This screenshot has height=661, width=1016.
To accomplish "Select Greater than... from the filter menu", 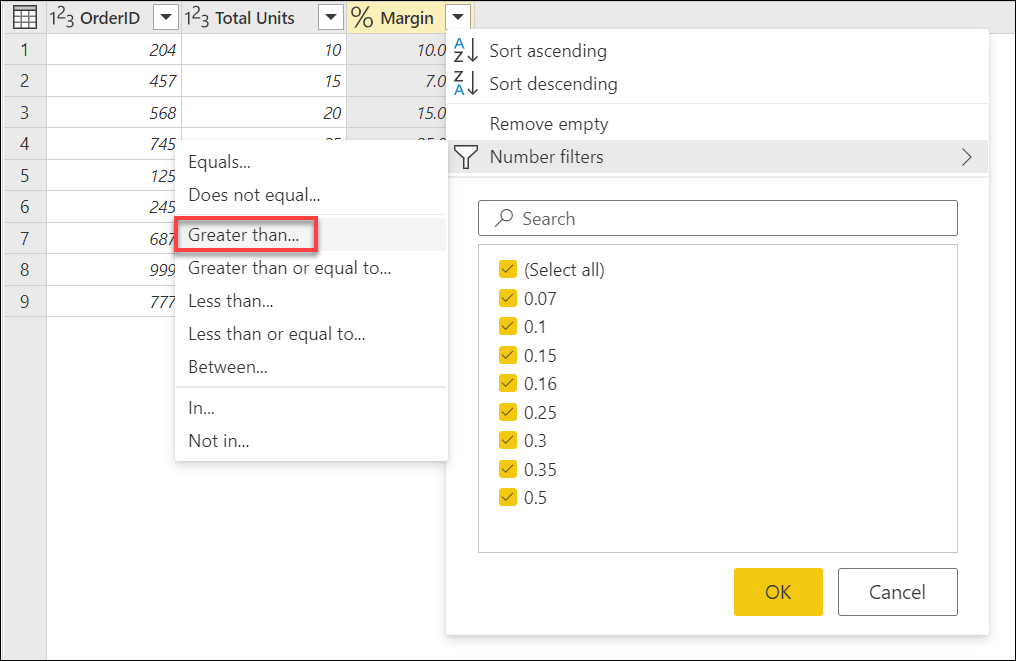I will click(246, 234).
